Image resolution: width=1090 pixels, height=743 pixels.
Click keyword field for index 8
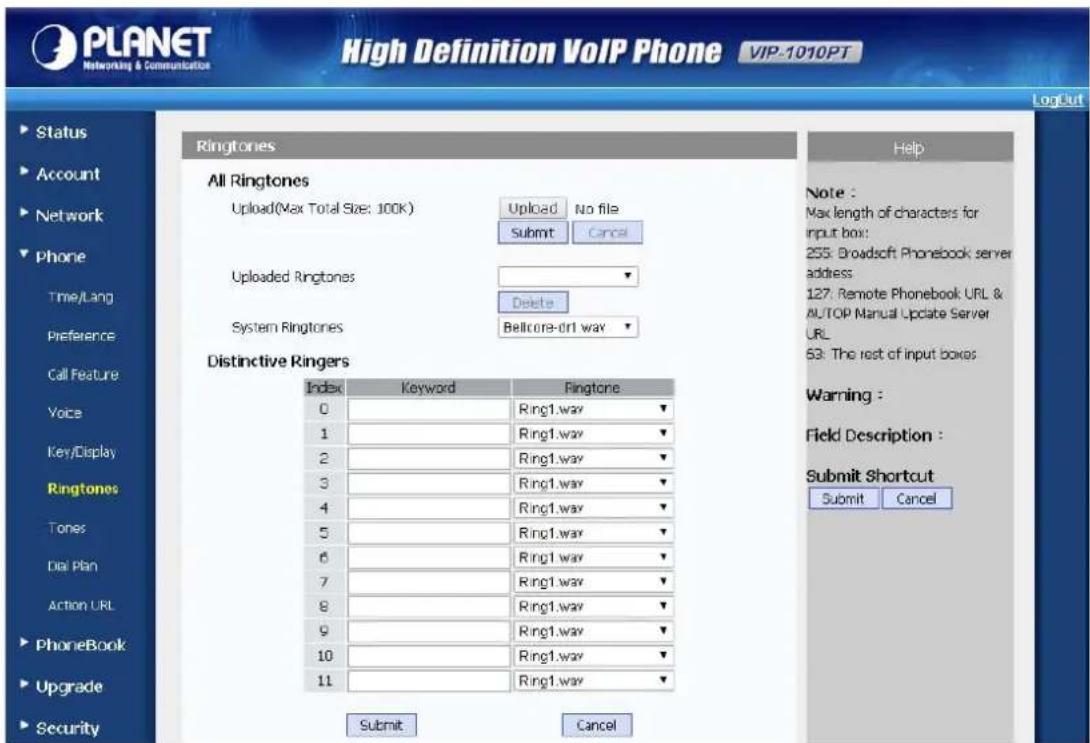pos(429,607)
